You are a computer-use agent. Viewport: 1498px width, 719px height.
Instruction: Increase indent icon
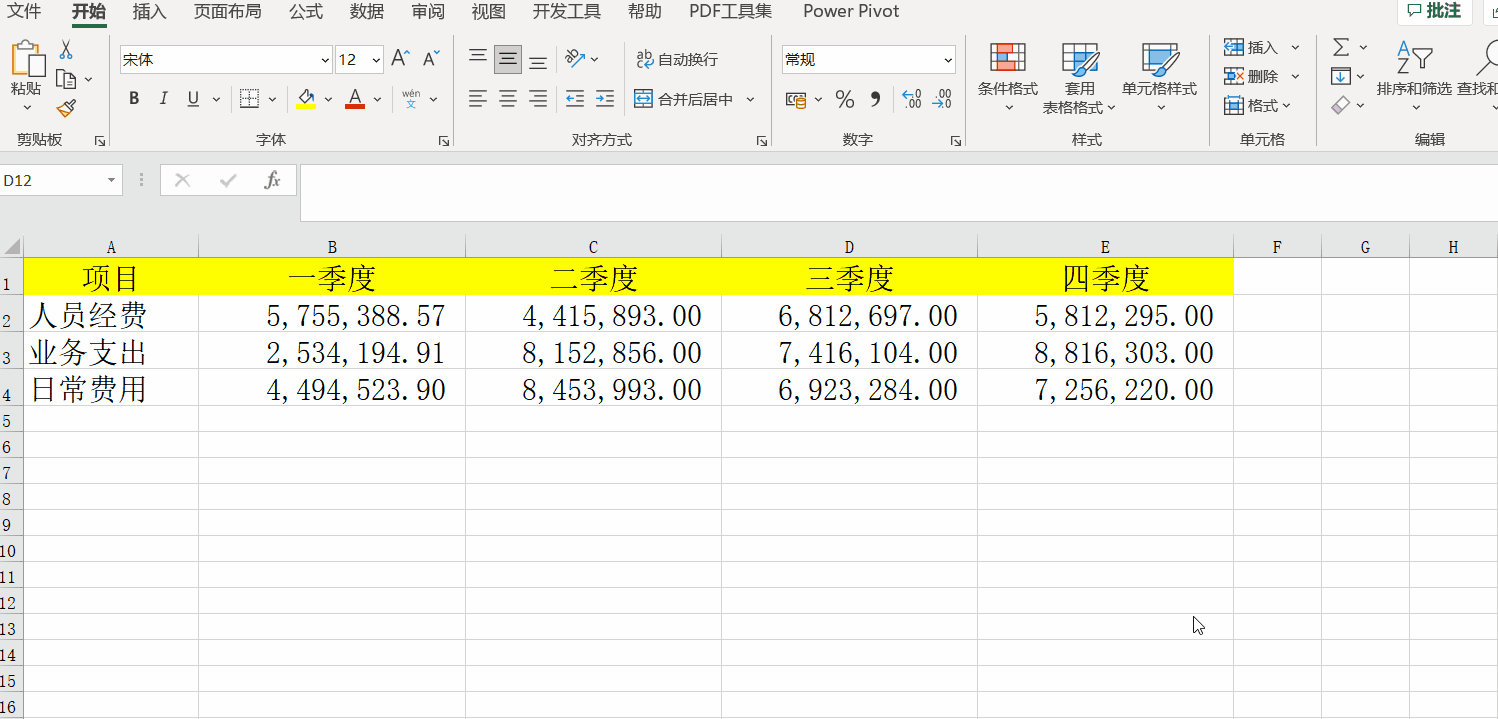tap(605, 99)
